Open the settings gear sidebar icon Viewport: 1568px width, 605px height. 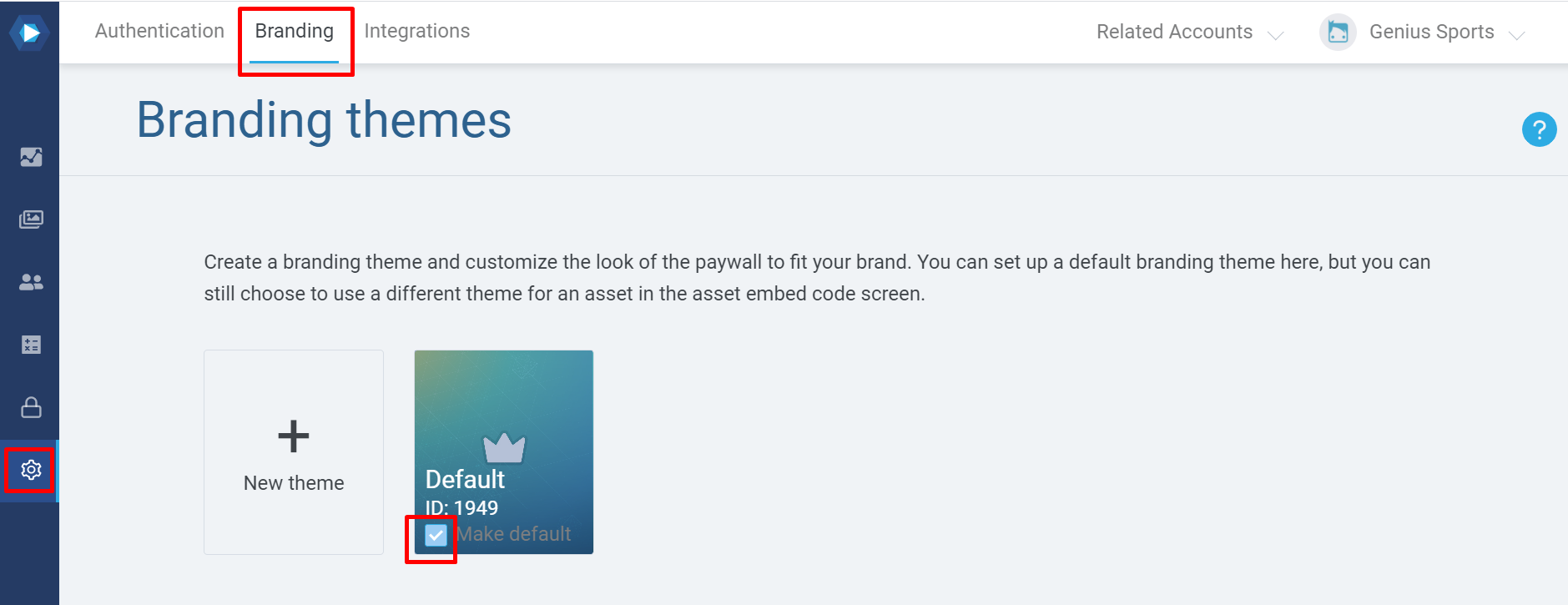(31, 470)
